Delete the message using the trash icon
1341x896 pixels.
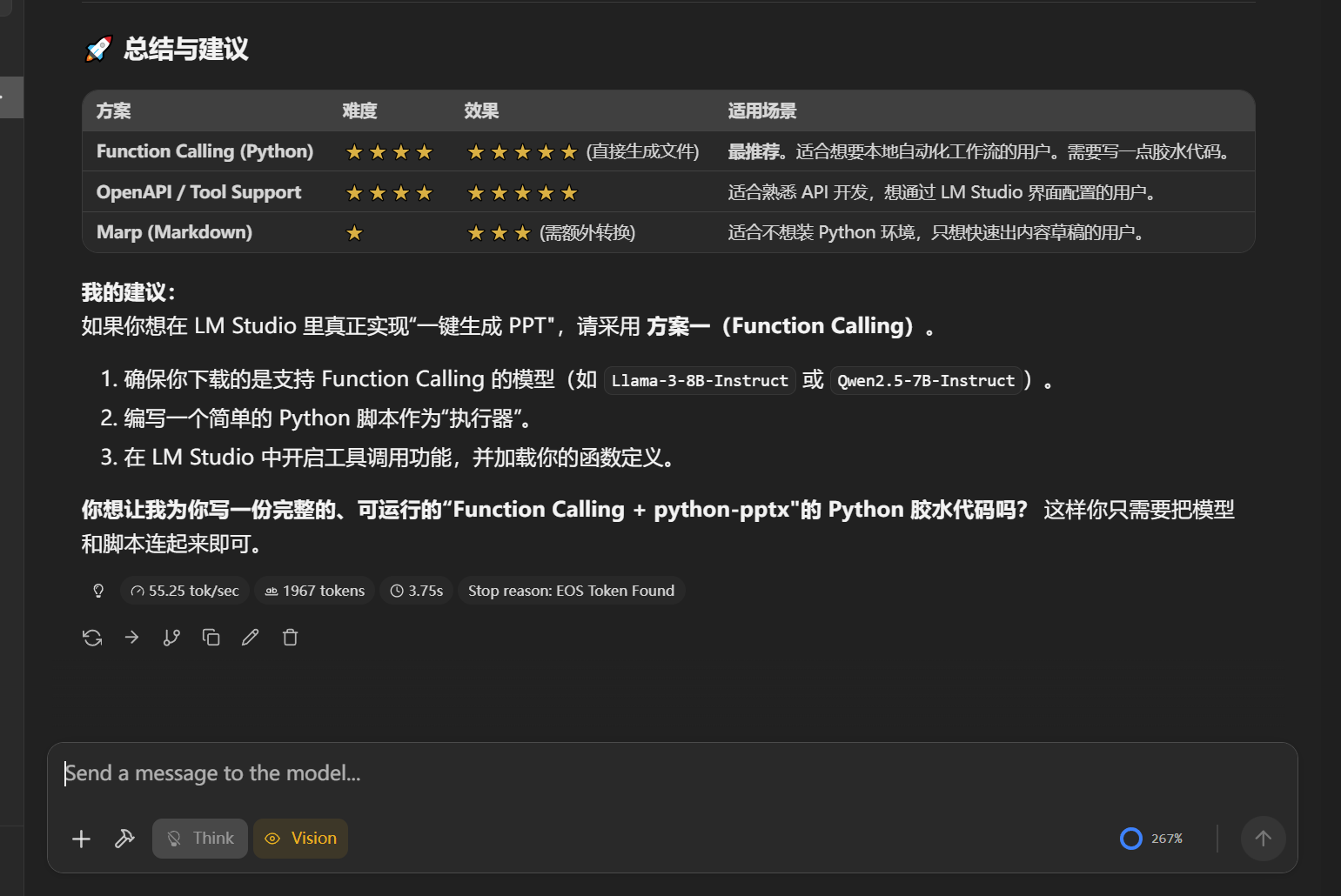(x=291, y=638)
